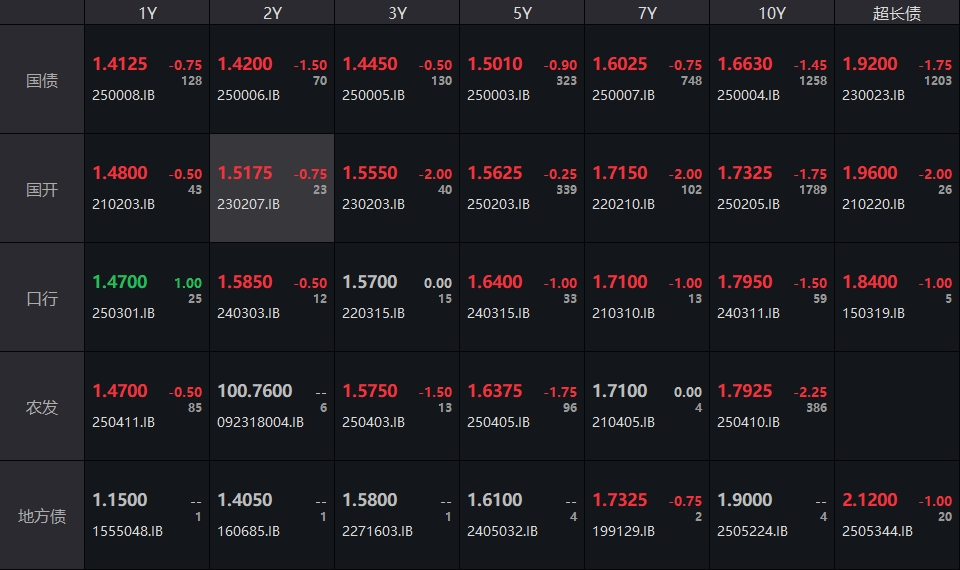Select the 5Y column header

522,12
